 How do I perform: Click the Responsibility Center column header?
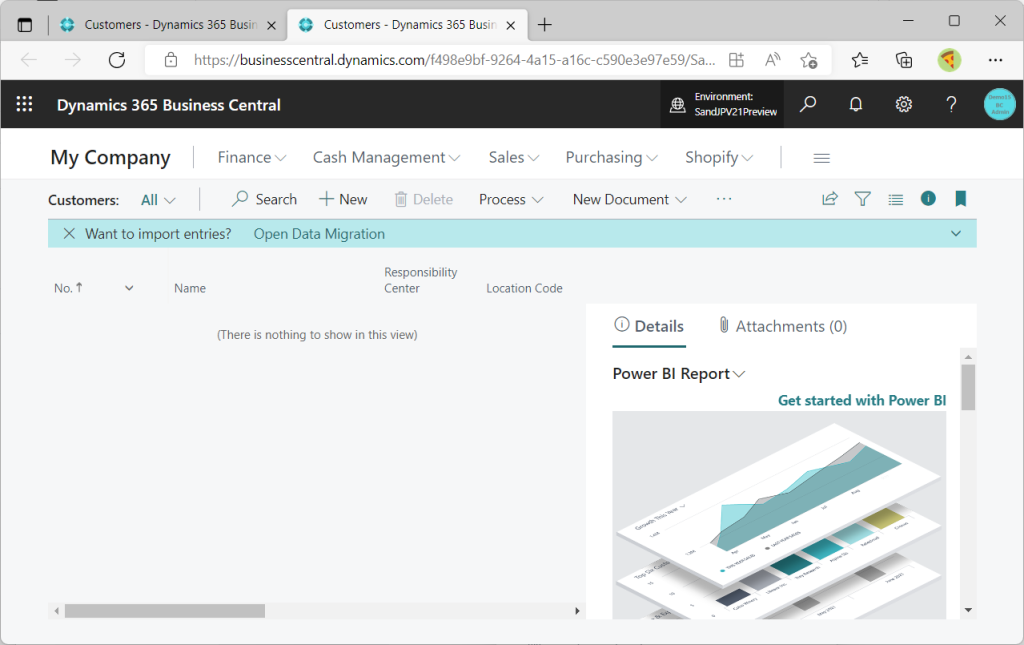(420, 280)
